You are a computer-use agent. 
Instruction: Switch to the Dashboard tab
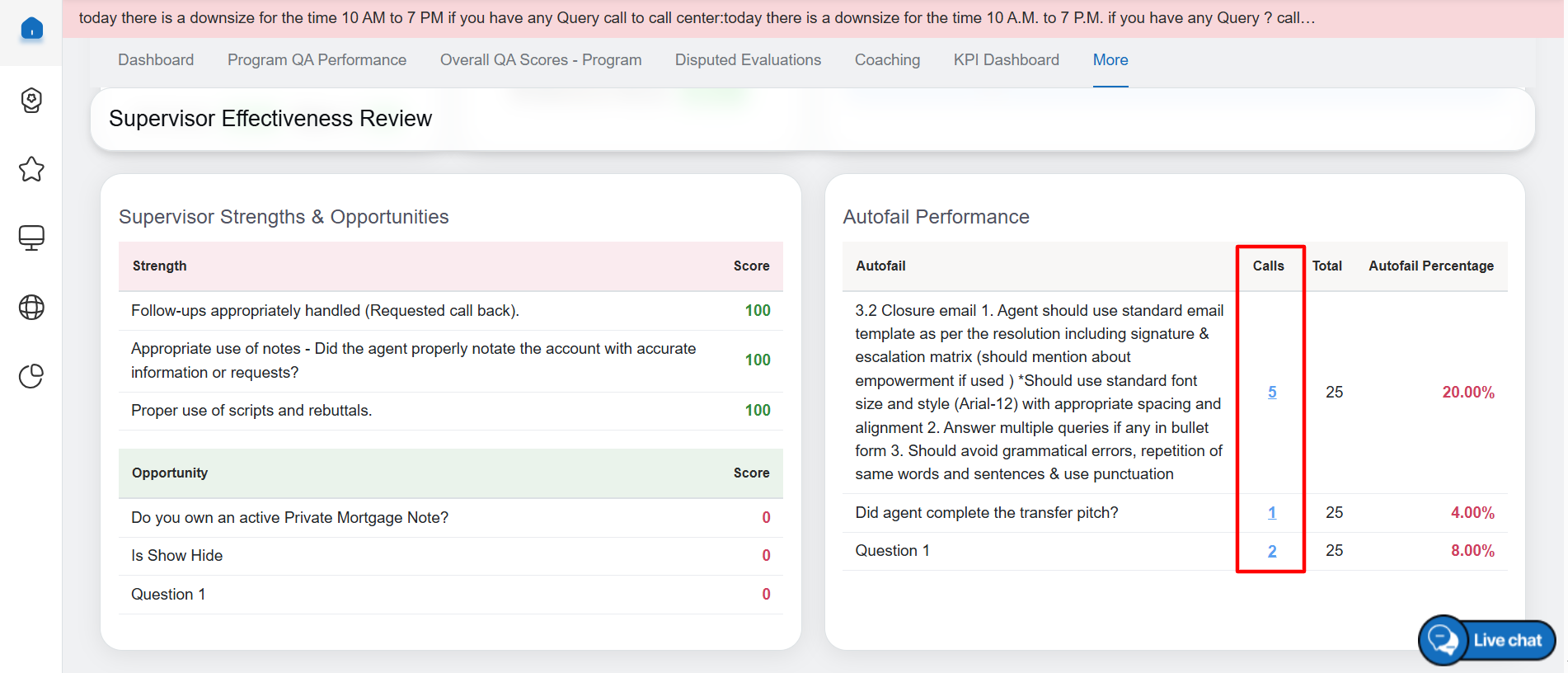coord(156,60)
